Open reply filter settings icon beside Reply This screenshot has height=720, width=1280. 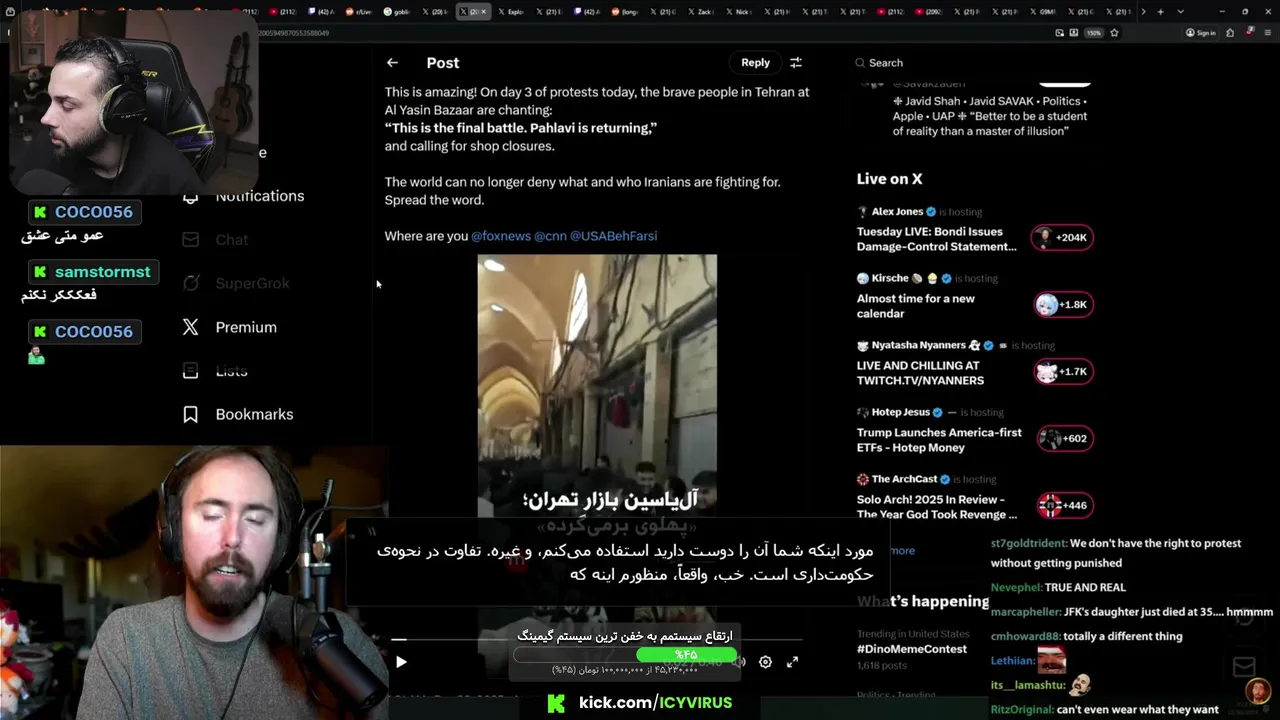[x=796, y=62]
